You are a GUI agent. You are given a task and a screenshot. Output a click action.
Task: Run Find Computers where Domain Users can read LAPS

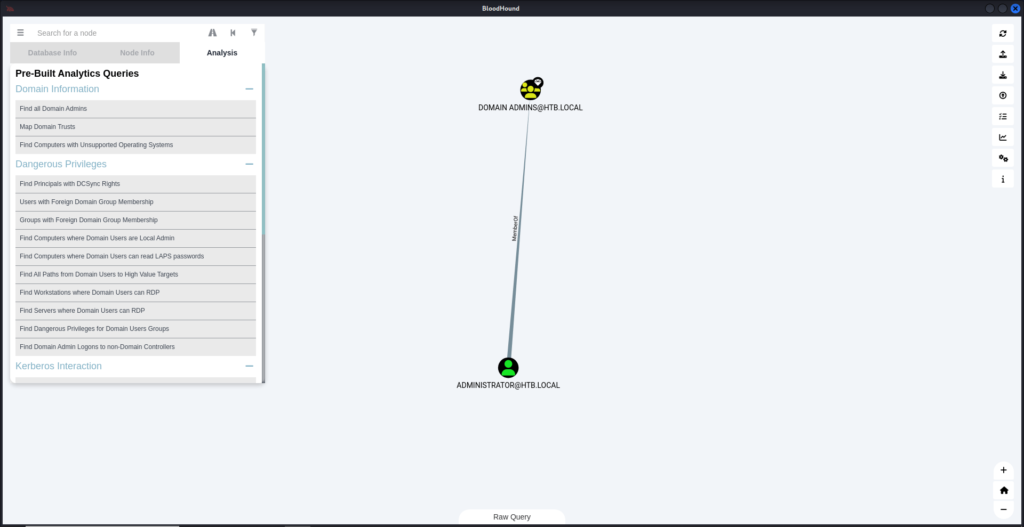(136, 256)
